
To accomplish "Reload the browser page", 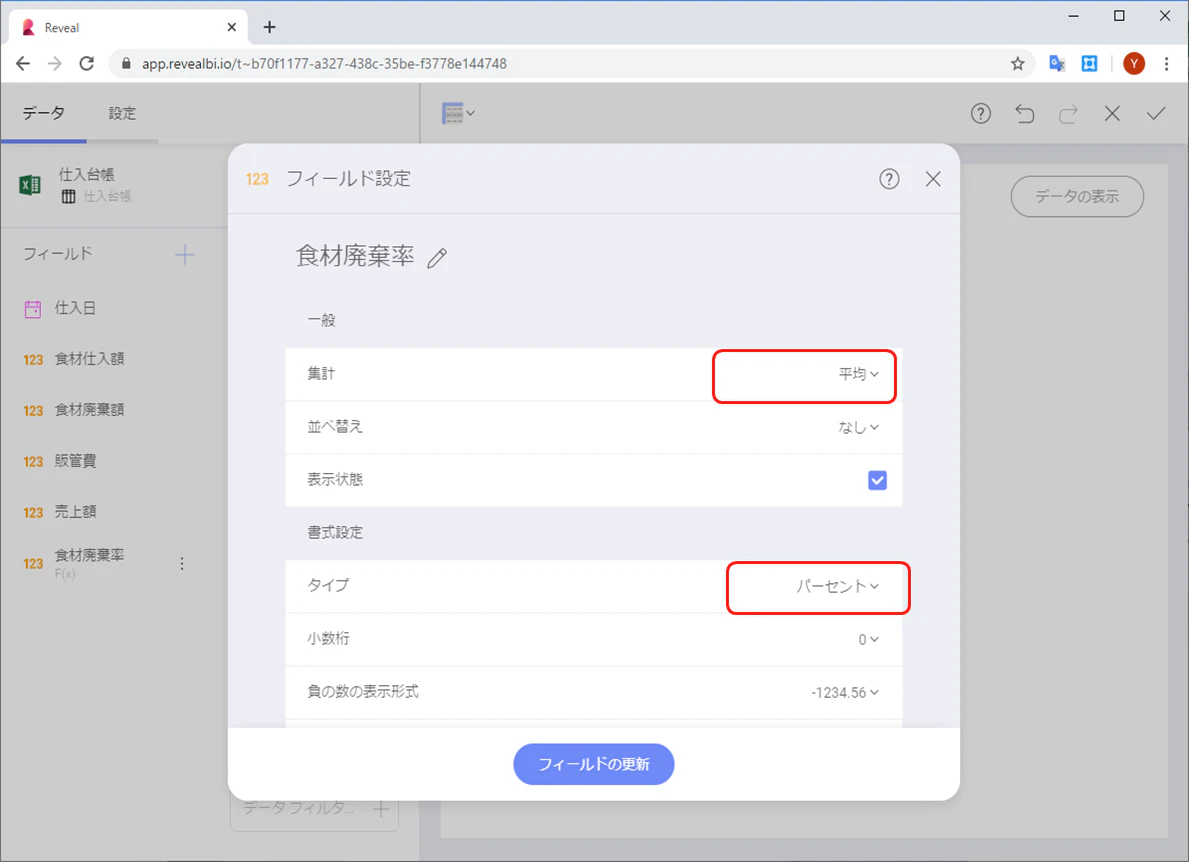I will [86, 64].
